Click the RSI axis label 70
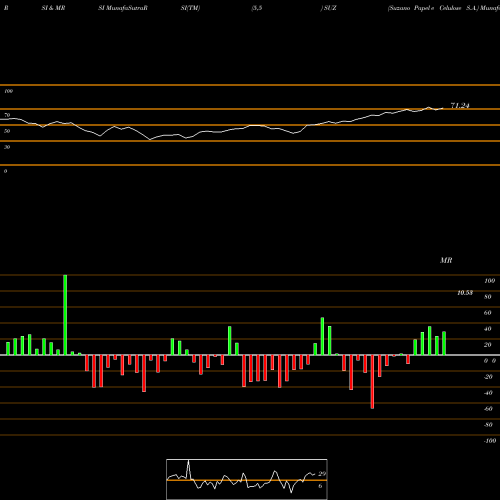The height and width of the screenshot is (500, 500). (x=7, y=115)
